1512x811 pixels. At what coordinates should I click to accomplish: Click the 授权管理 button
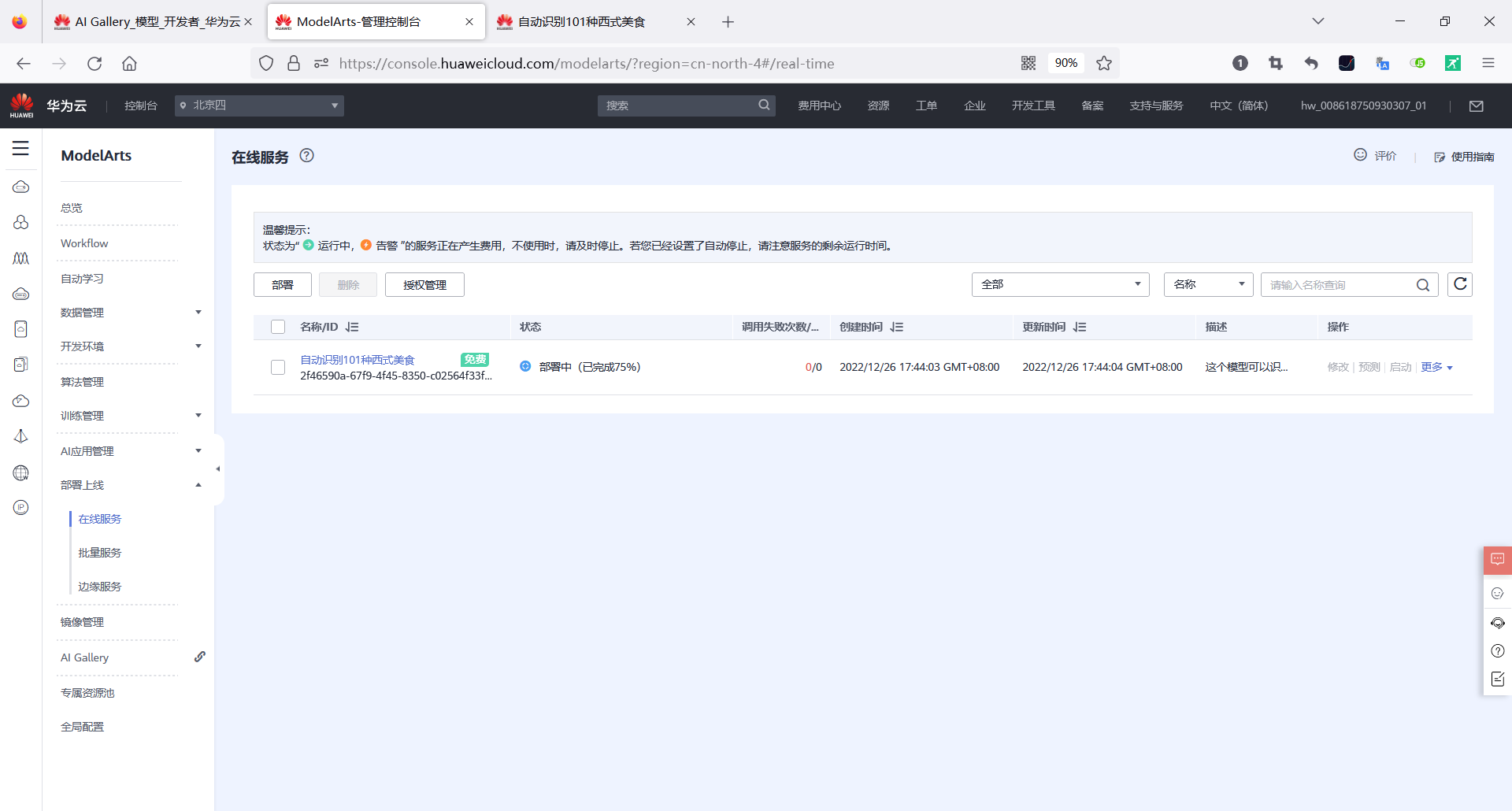(424, 285)
